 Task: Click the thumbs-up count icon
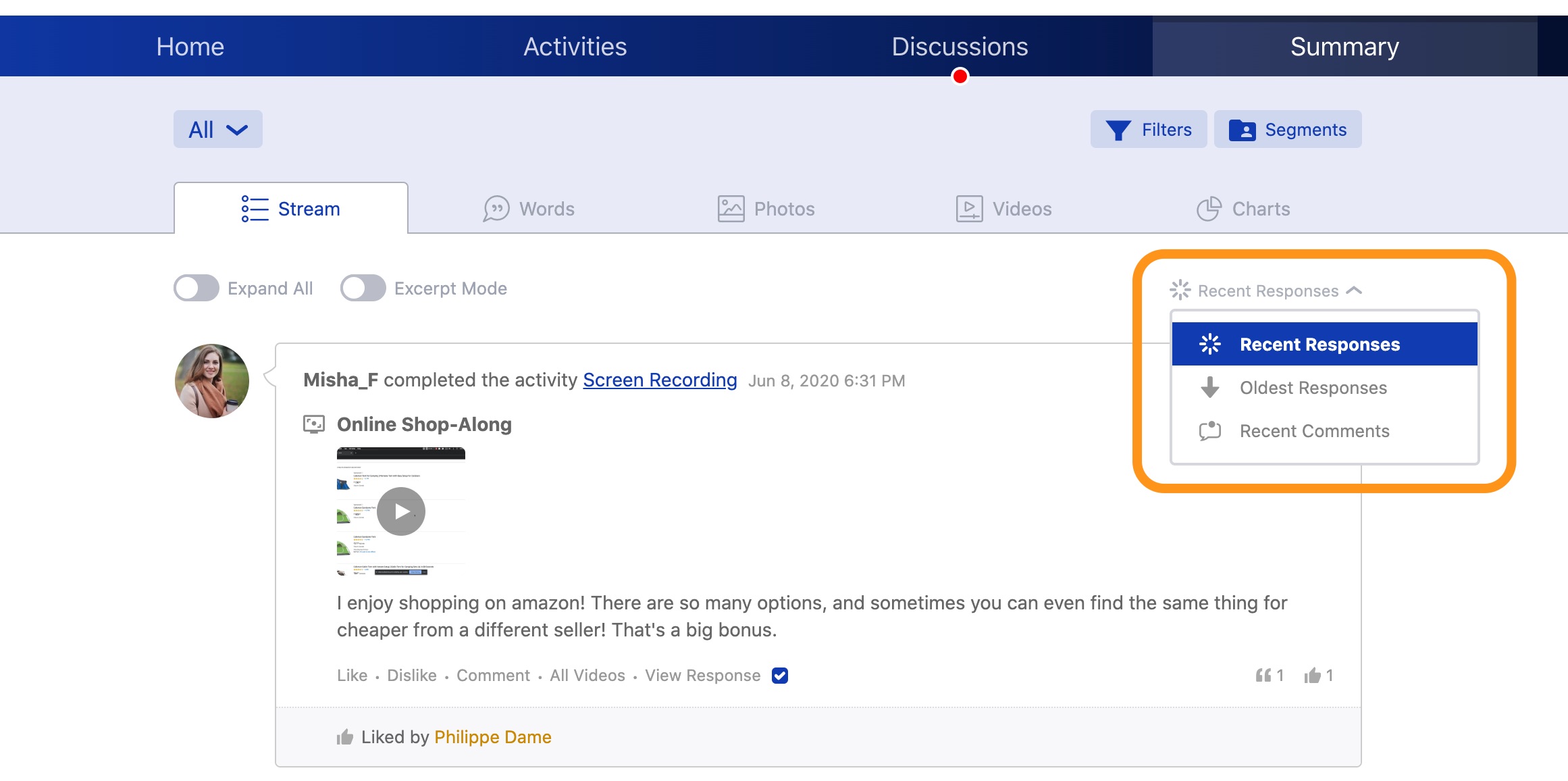[1312, 676]
